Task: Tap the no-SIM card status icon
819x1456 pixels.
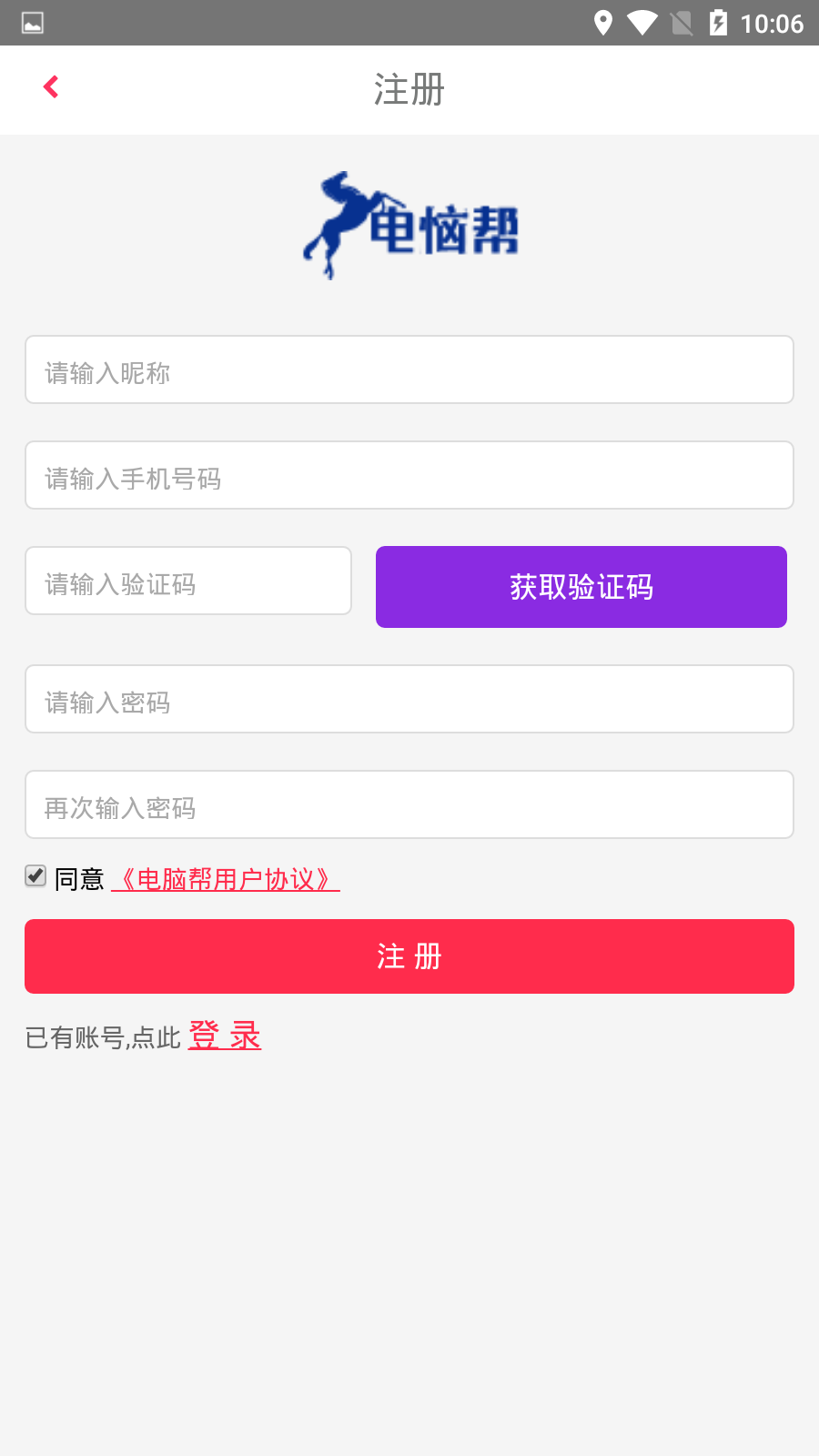Action: pyautogui.click(x=682, y=23)
